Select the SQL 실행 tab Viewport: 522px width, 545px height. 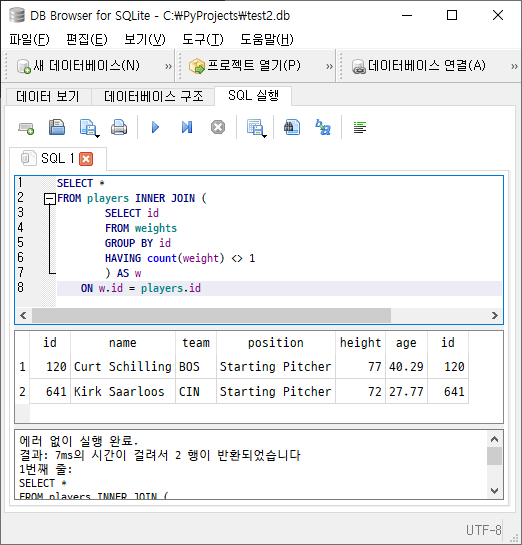tap(253, 96)
